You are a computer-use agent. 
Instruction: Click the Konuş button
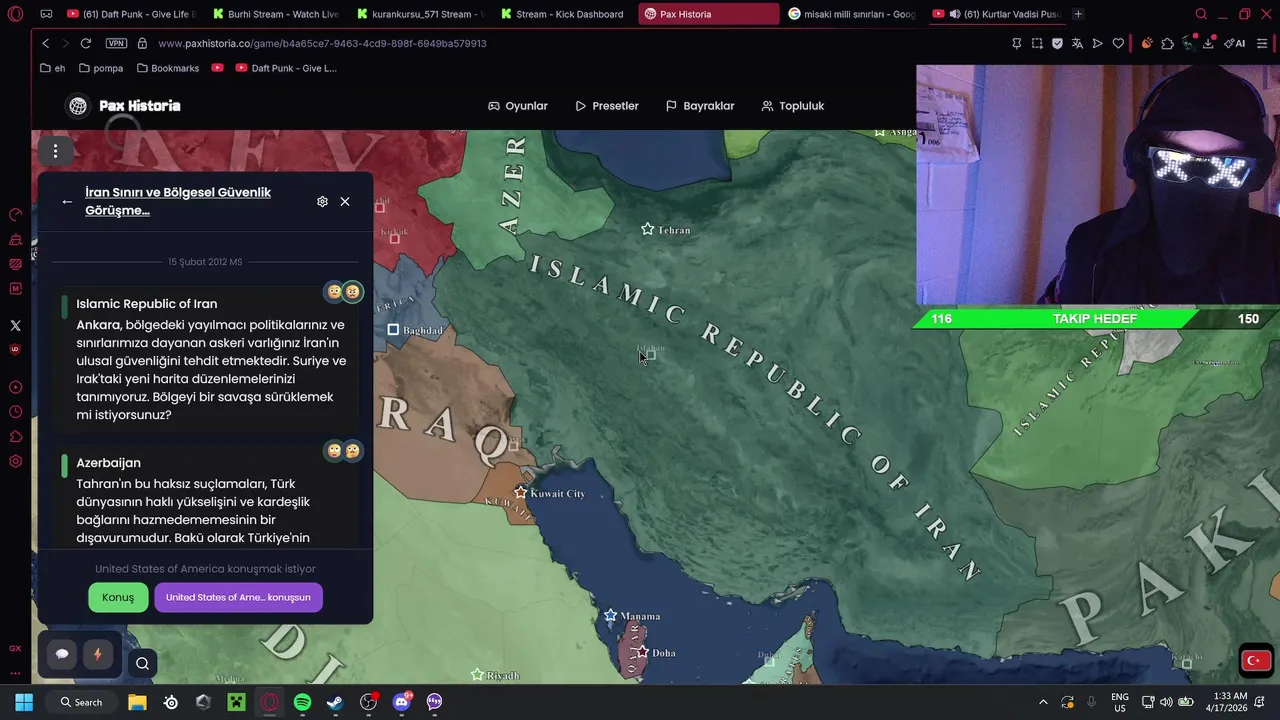(x=118, y=597)
